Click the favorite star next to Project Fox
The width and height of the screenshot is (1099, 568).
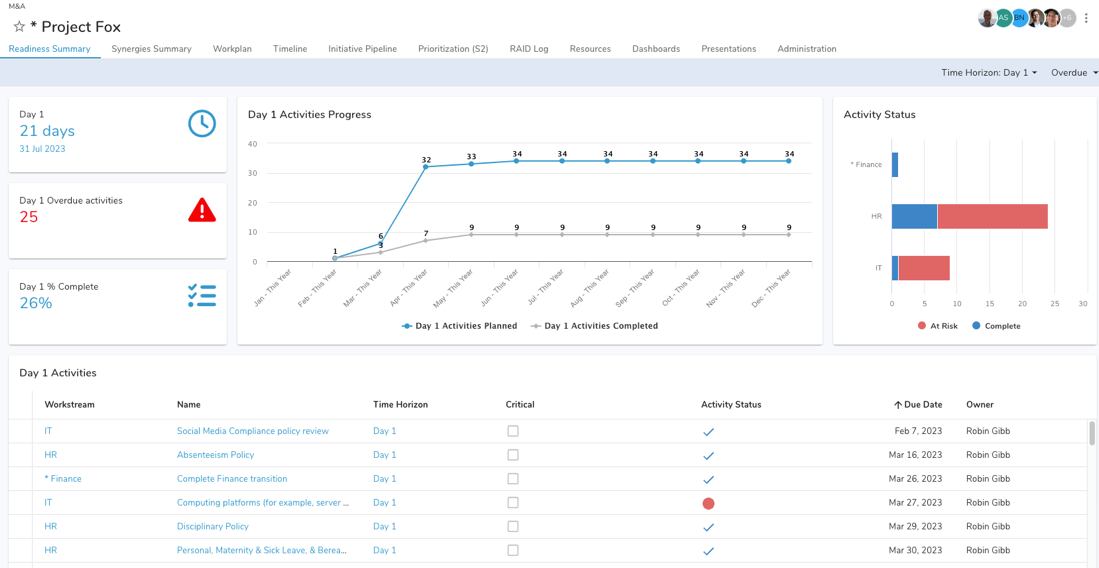coord(19,27)
